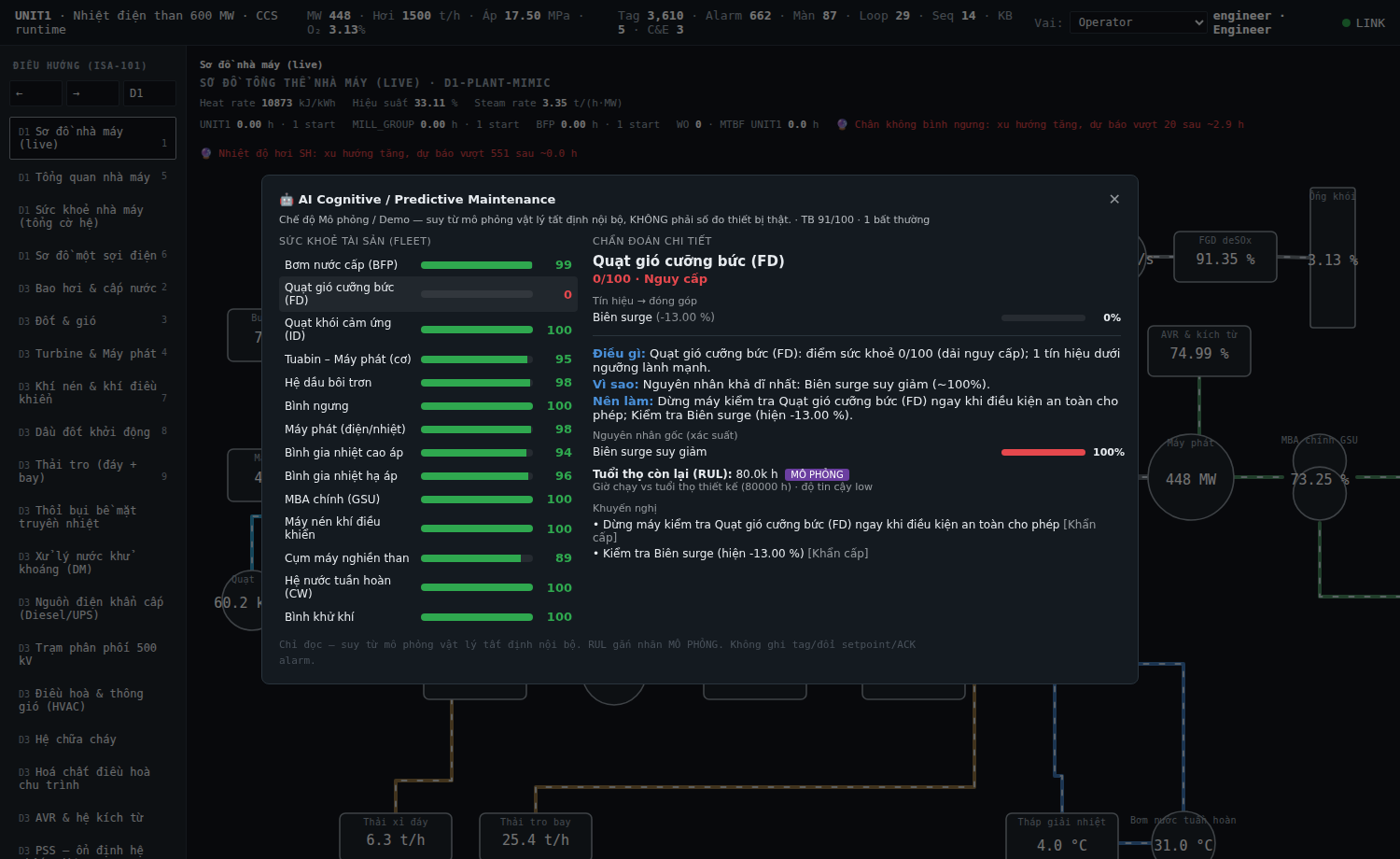Close the AI Cognitive dialog

coord(1114,199)
